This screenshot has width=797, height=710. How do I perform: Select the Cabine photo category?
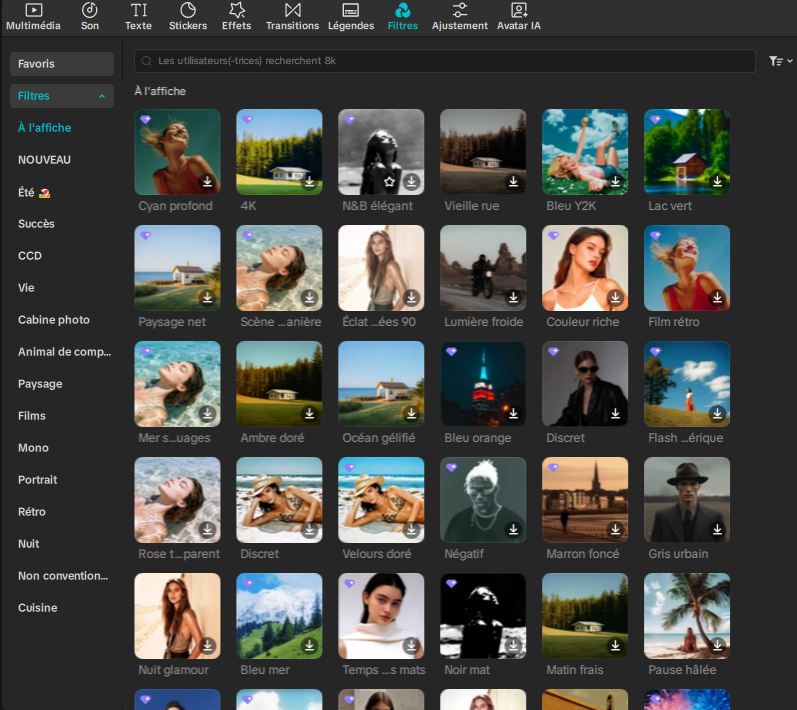tap(54, 320)
